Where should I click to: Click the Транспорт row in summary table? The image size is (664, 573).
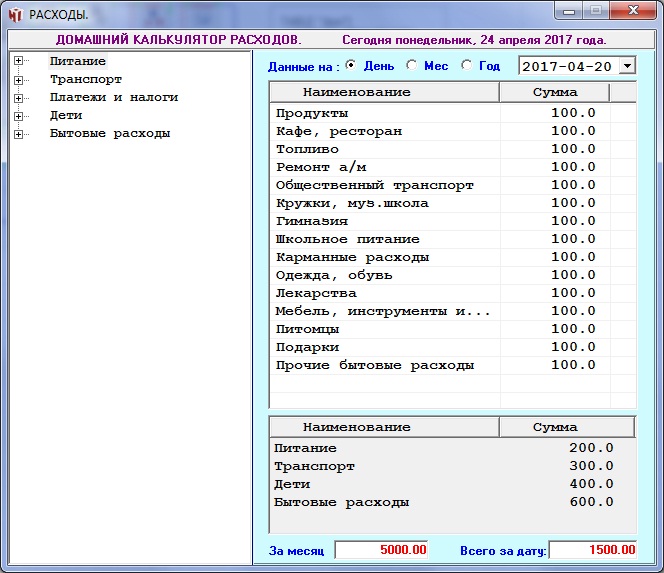(452, 466)
